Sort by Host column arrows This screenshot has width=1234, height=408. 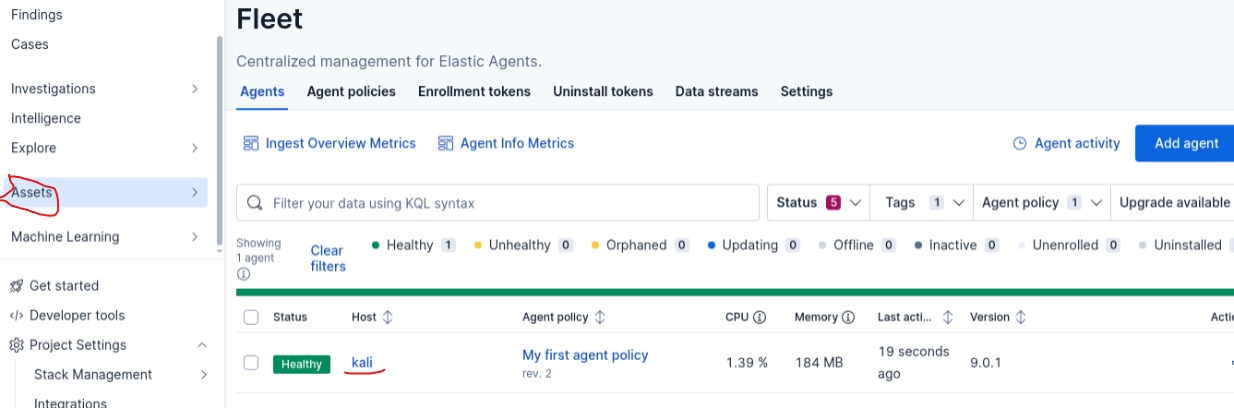tap(388, 317)
